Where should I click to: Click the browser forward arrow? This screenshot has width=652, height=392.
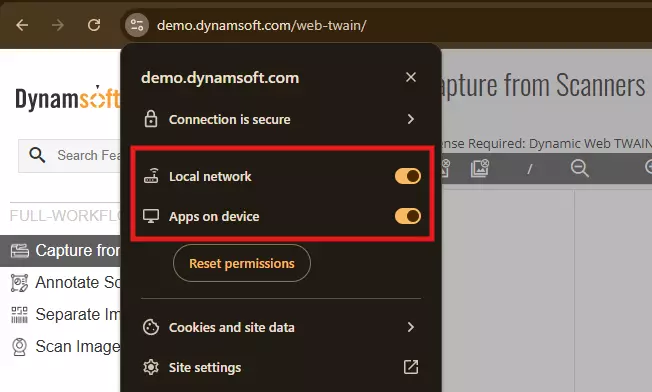coord(58,25)
